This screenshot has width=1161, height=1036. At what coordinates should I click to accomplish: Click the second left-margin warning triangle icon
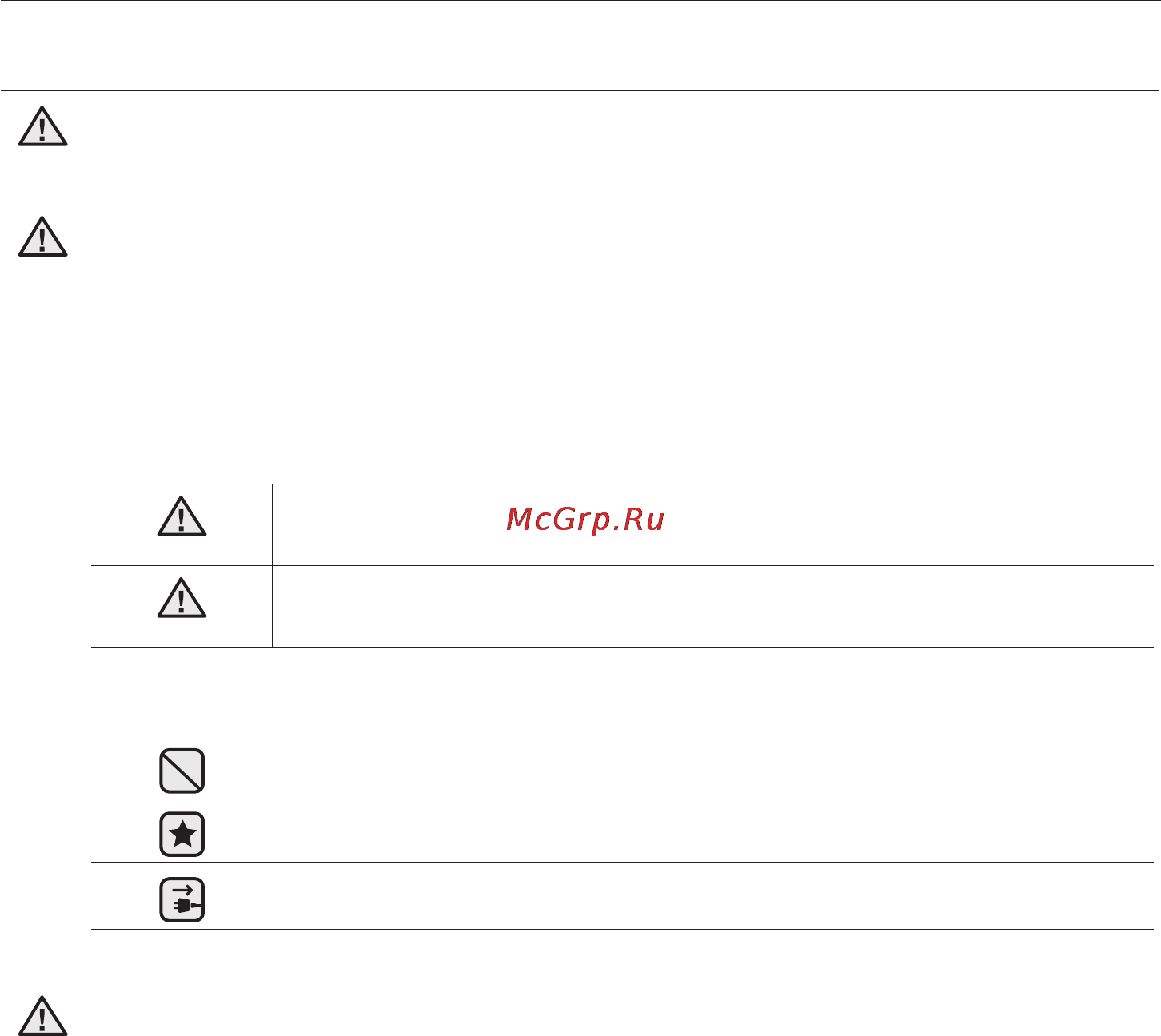click(x=43, y=237)
